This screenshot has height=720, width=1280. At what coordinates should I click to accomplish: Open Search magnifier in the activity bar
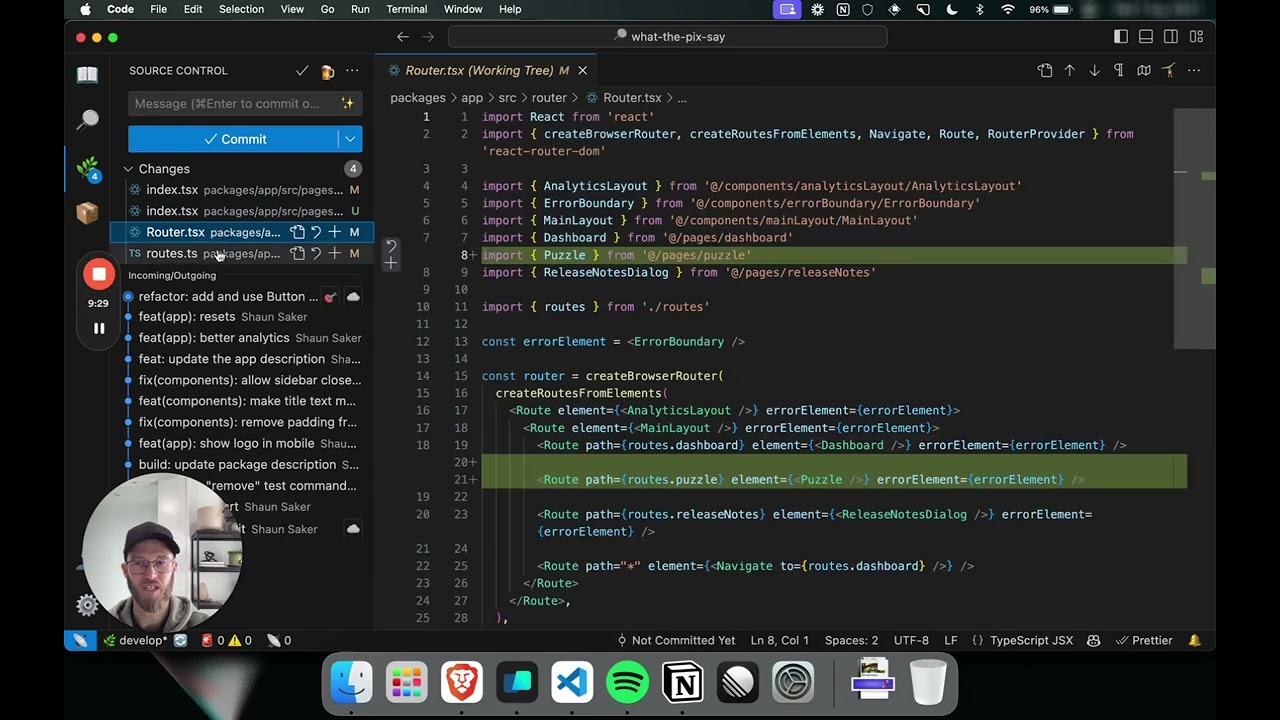click(x=88, y=120)
